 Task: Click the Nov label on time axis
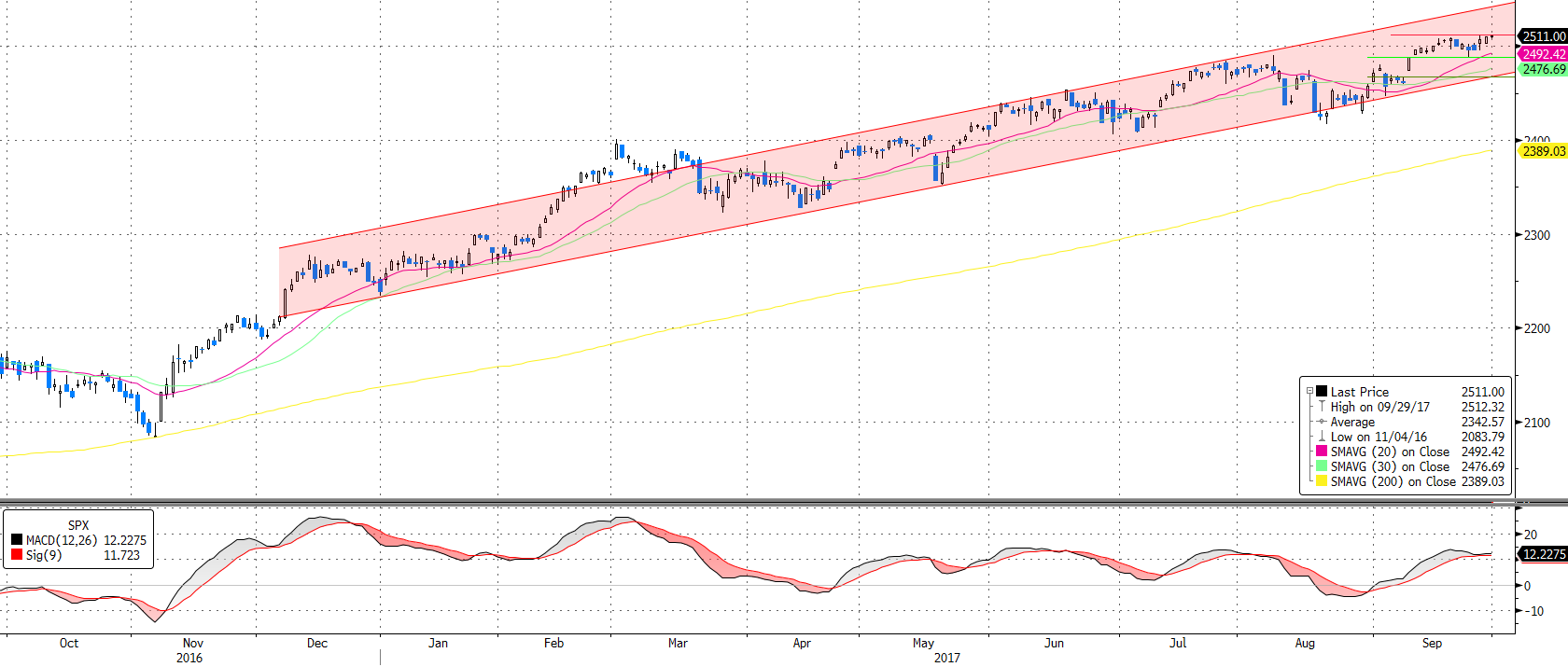[x=193, y=643]
